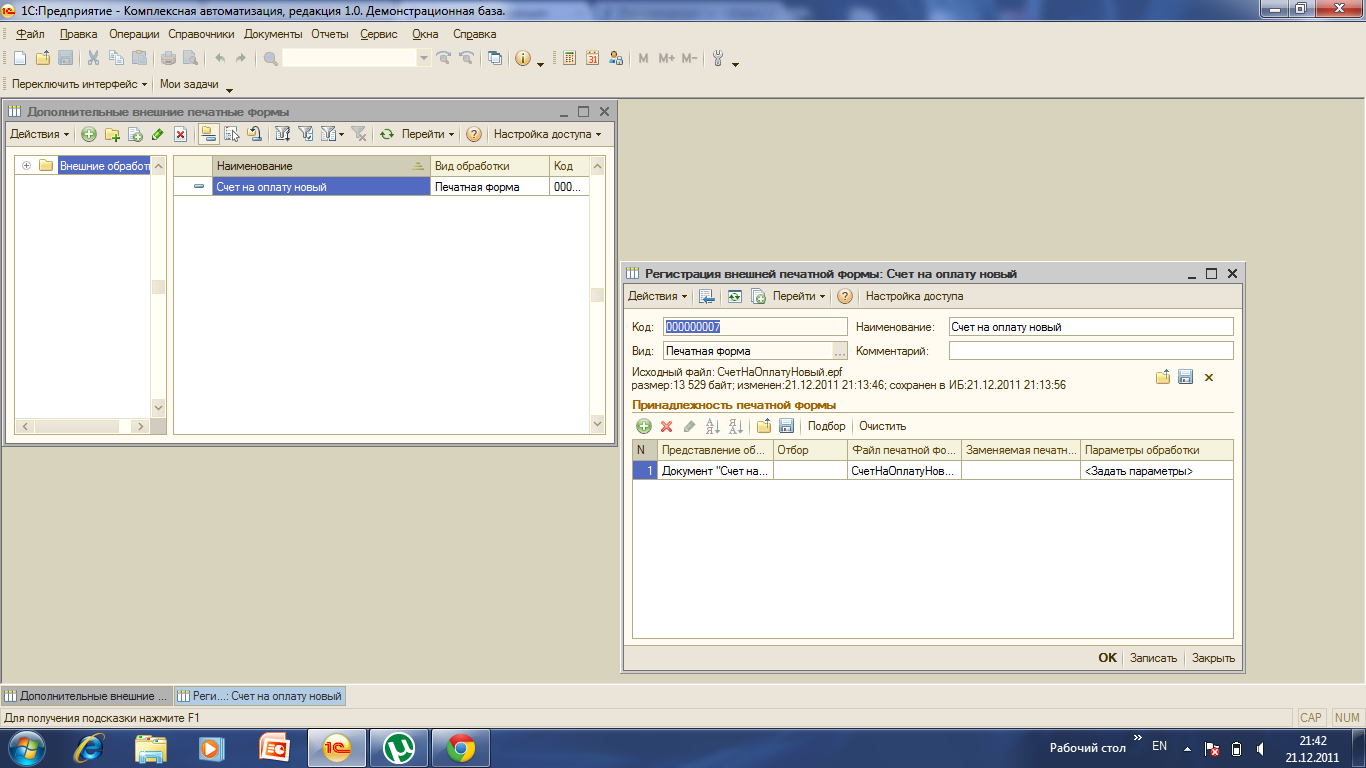Image resolution: width=1366 pixels, height=768 pixels.
Task: Add new item with green plus in list window
Action: 89,134
